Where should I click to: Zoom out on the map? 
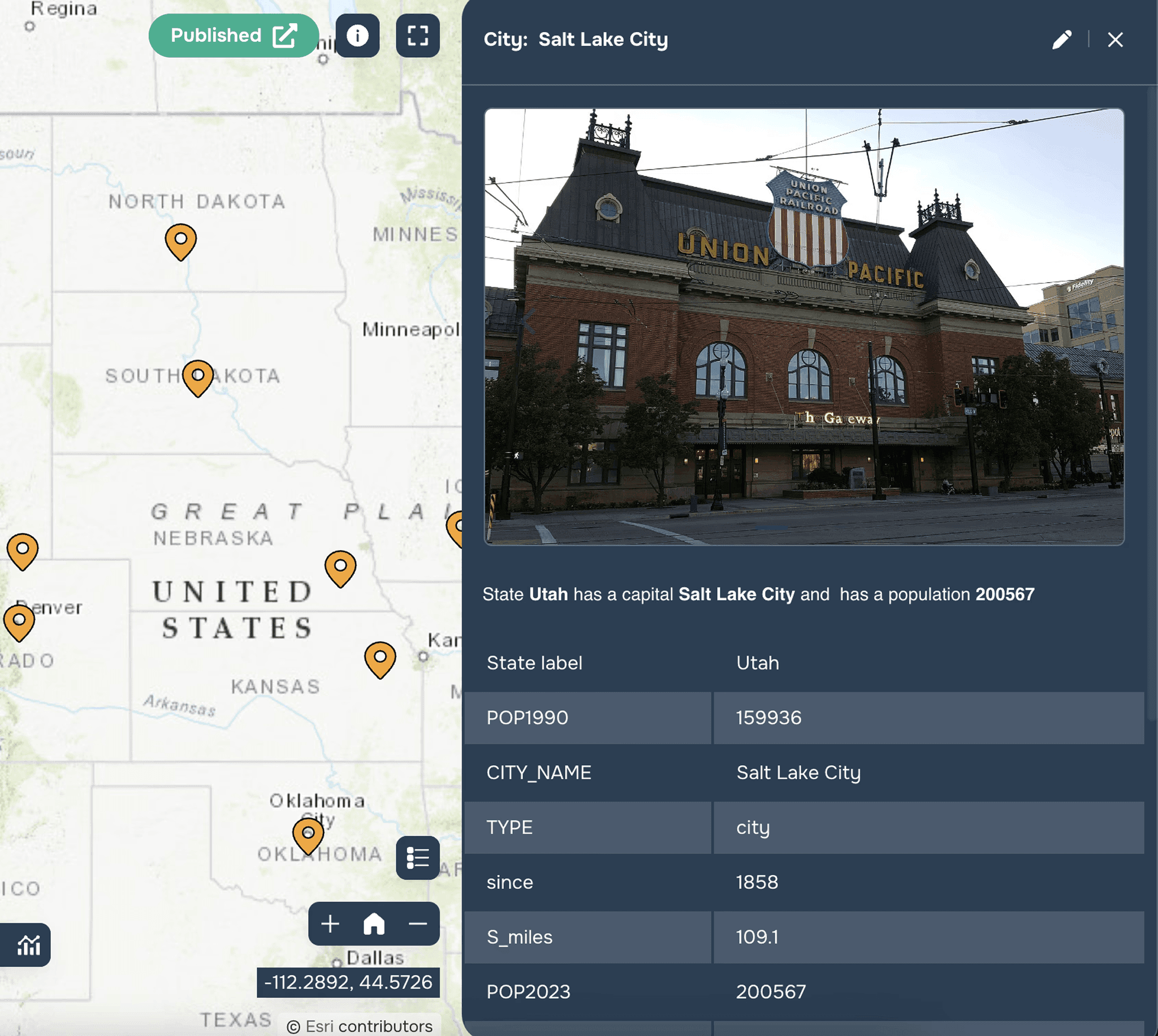tap(418, 923)
